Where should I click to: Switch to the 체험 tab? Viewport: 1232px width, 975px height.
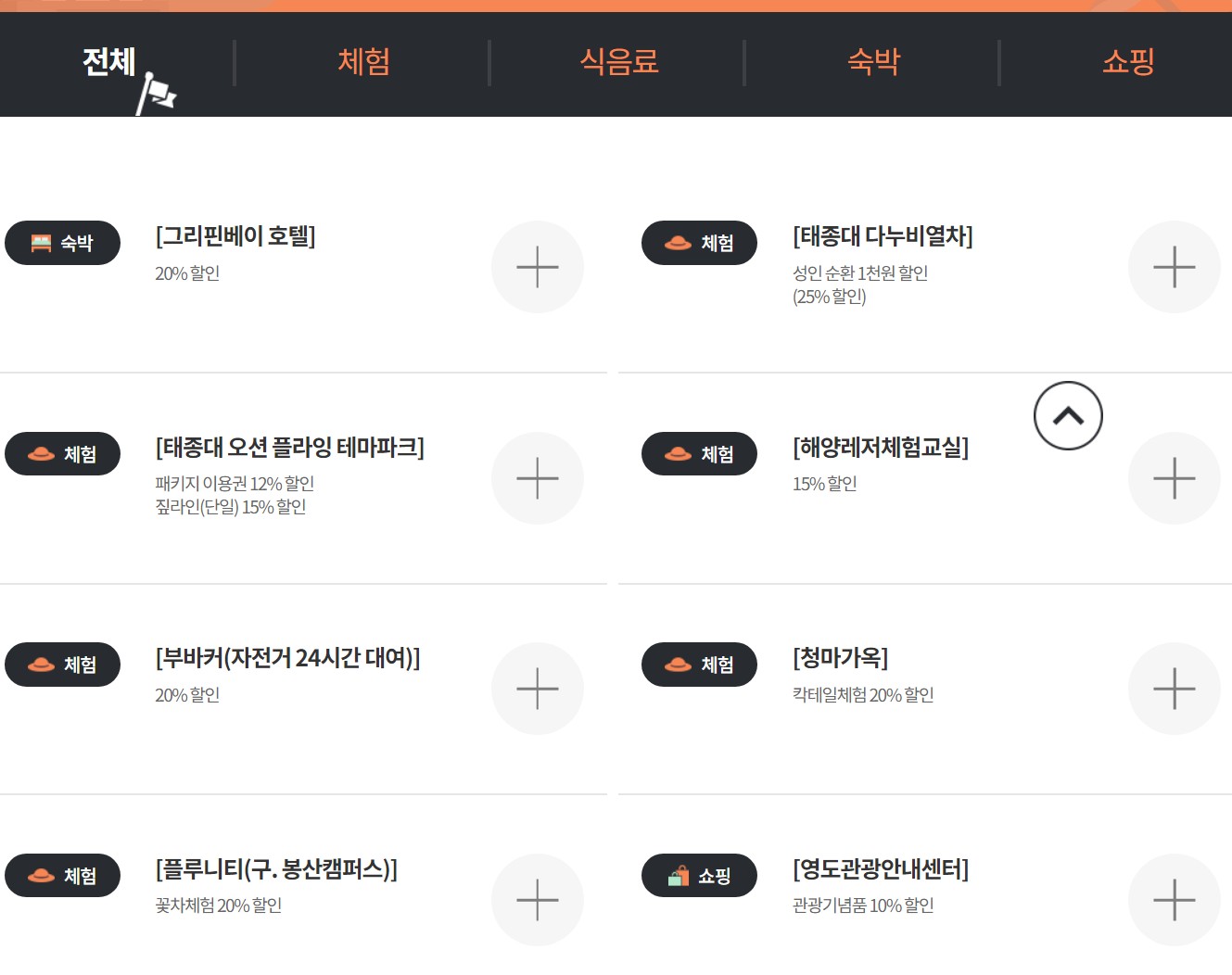[362, 61]
